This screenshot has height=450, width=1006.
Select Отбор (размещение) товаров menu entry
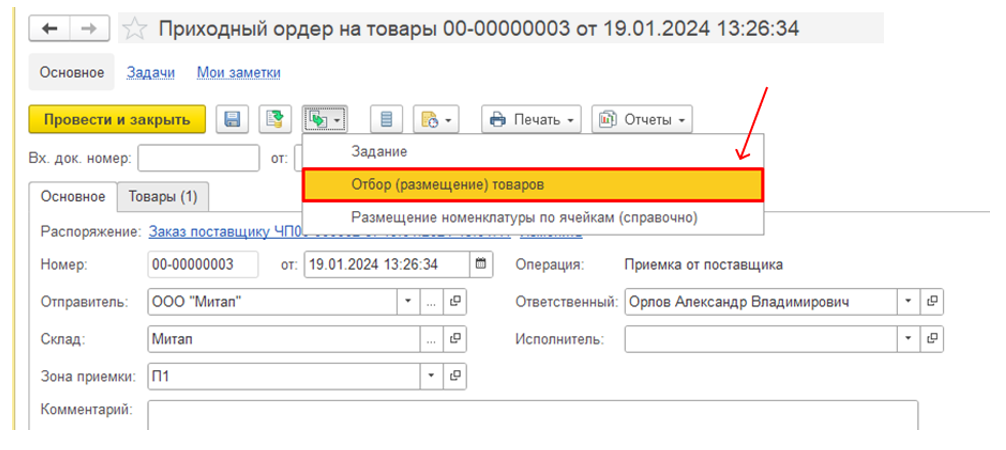click(533, 185)
